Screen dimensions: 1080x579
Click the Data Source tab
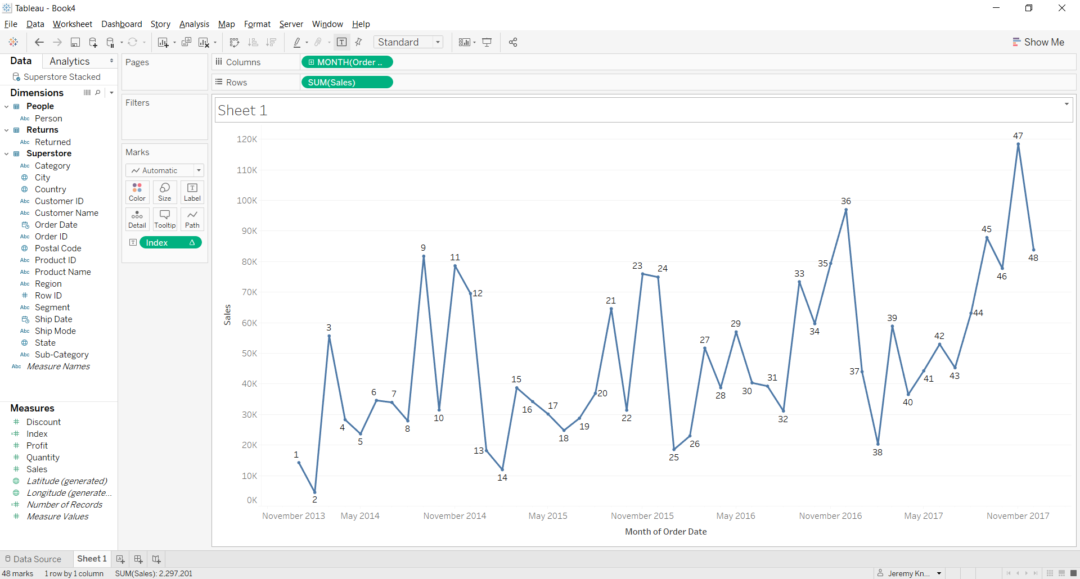pos(35,559)
